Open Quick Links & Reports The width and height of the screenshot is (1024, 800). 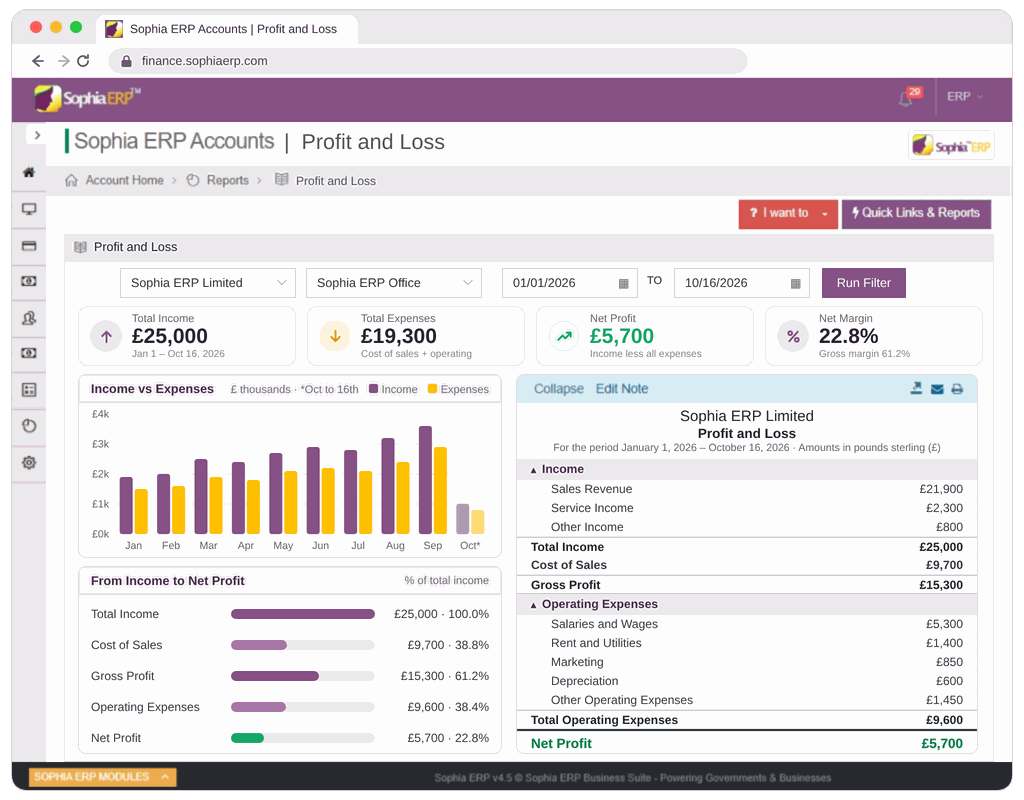coord(916,214)
